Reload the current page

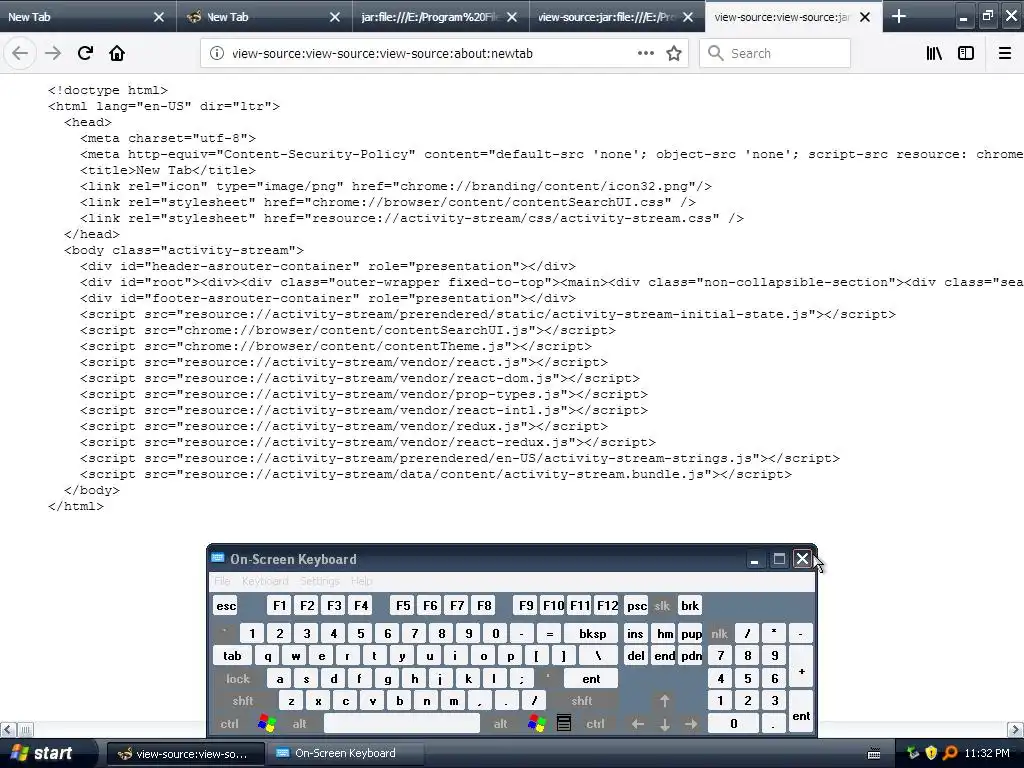point(85,53)
